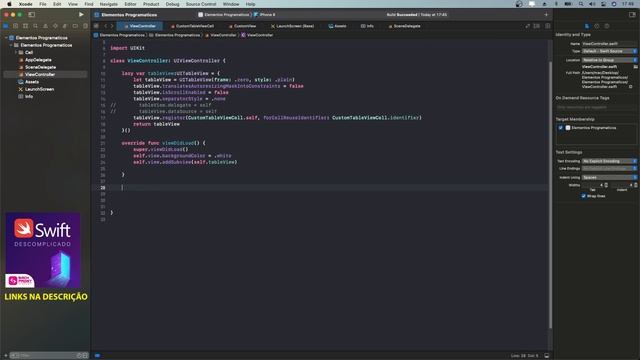This screenshot has height=360, width=640.
Task: Open macOS Control Center icon
Action: (x=603, y=4)
